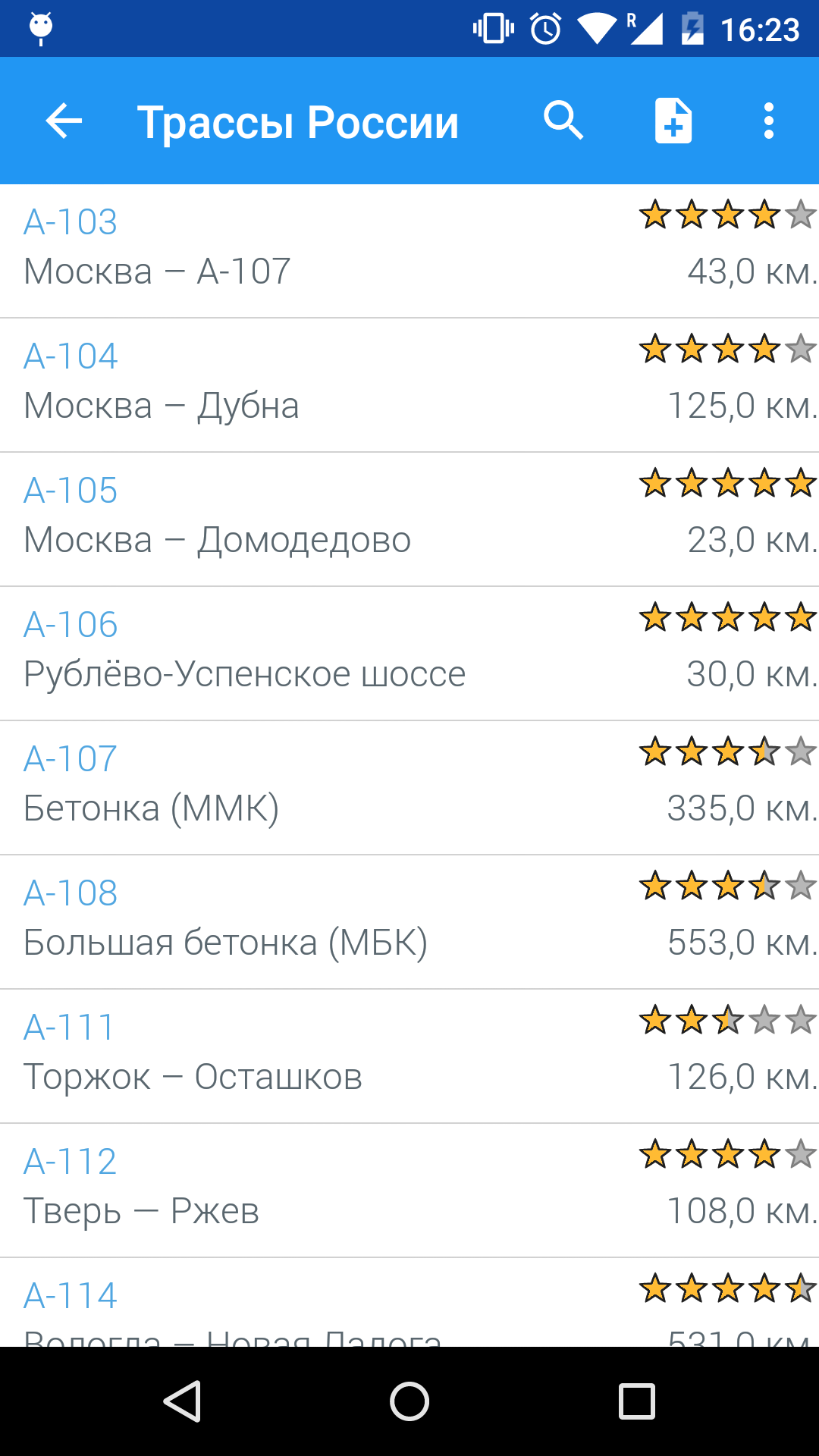Tap the add document icon
819x1456 pixels.
(x=673, y=121)
